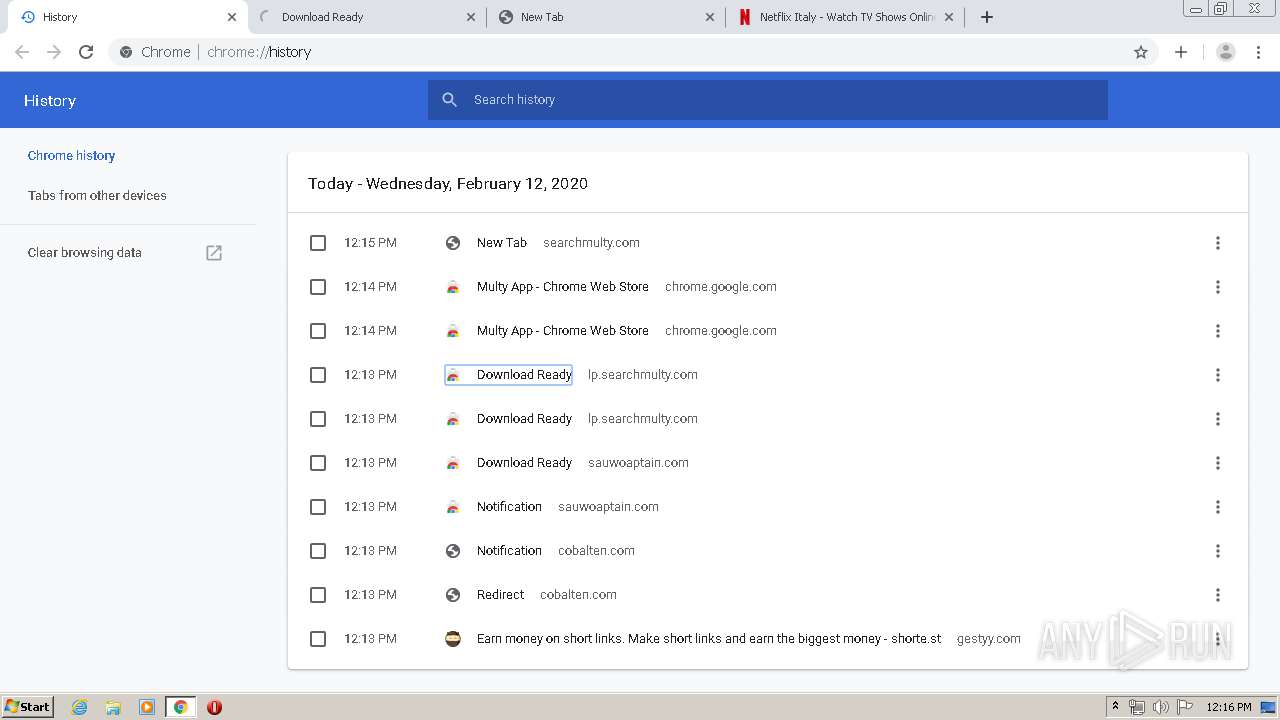Open external link icon beside Clear browsing data
Viewport: 1280px width, 720px height.
pos(214,253)
